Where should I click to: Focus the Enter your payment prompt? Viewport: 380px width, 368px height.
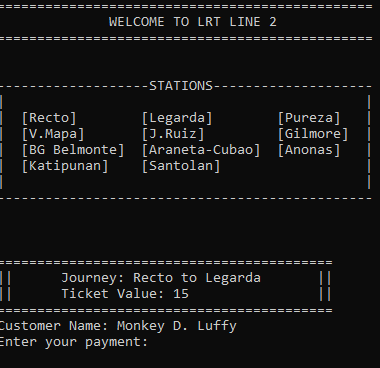click(x=73, y=342)
